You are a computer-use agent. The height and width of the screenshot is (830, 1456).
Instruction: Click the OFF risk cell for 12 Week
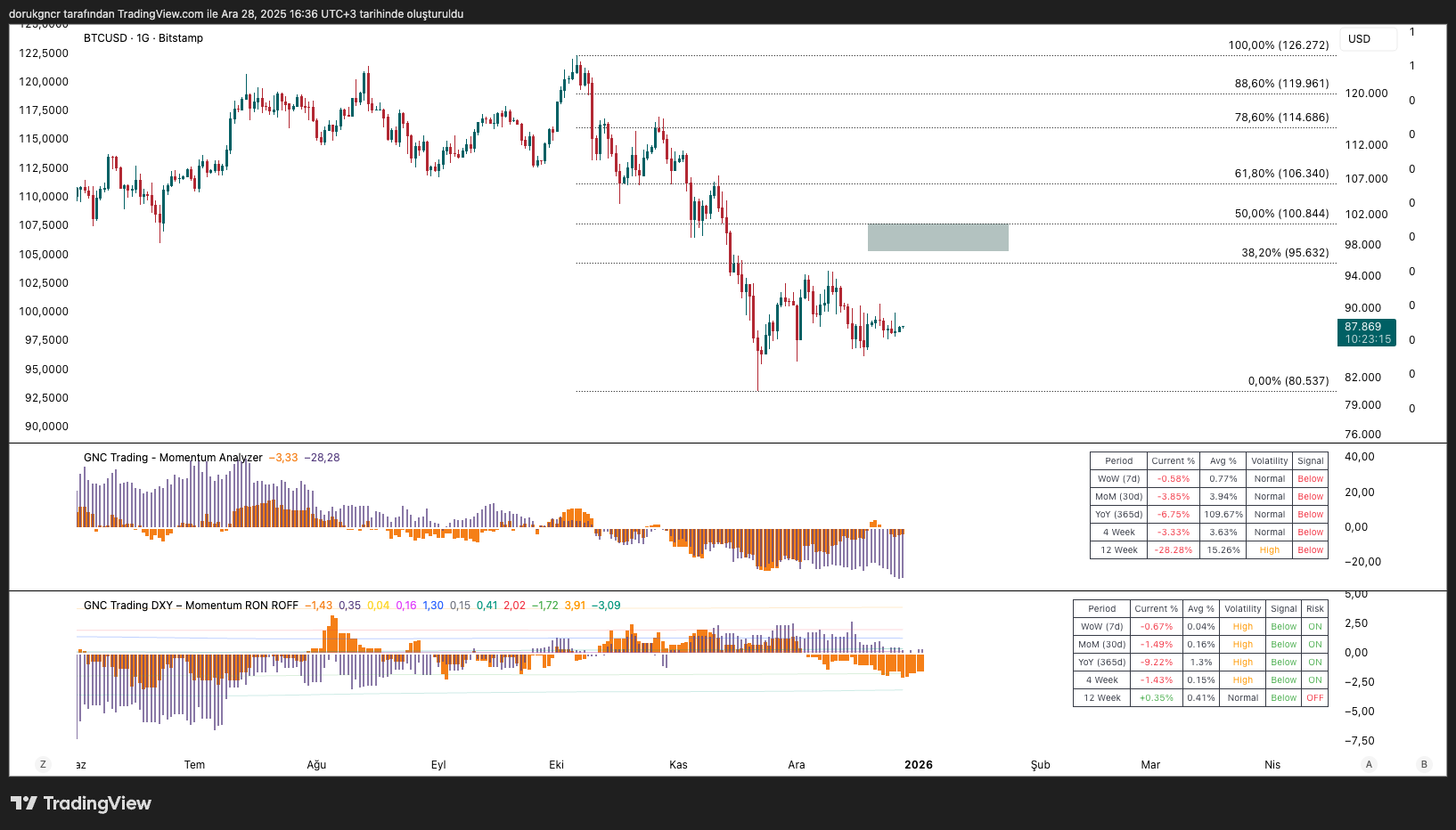(x=1314, y=698)
